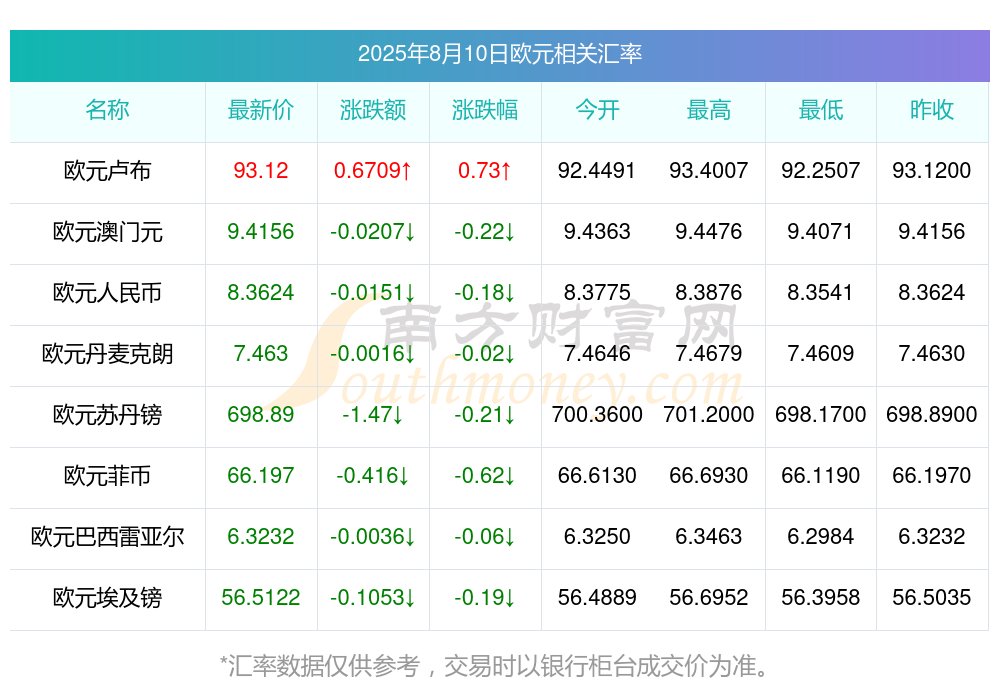Click the change amount -0.416↓

click(x=373, y=475)
